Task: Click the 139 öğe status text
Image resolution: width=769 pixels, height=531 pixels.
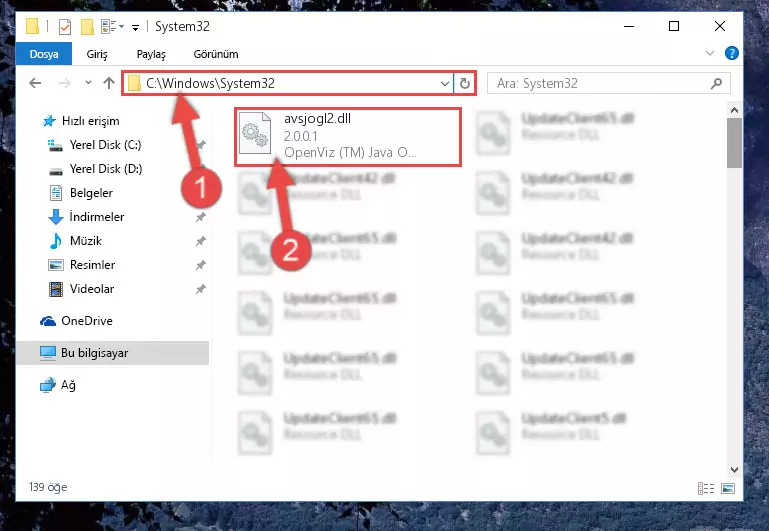Action: [x=48, y=487]
